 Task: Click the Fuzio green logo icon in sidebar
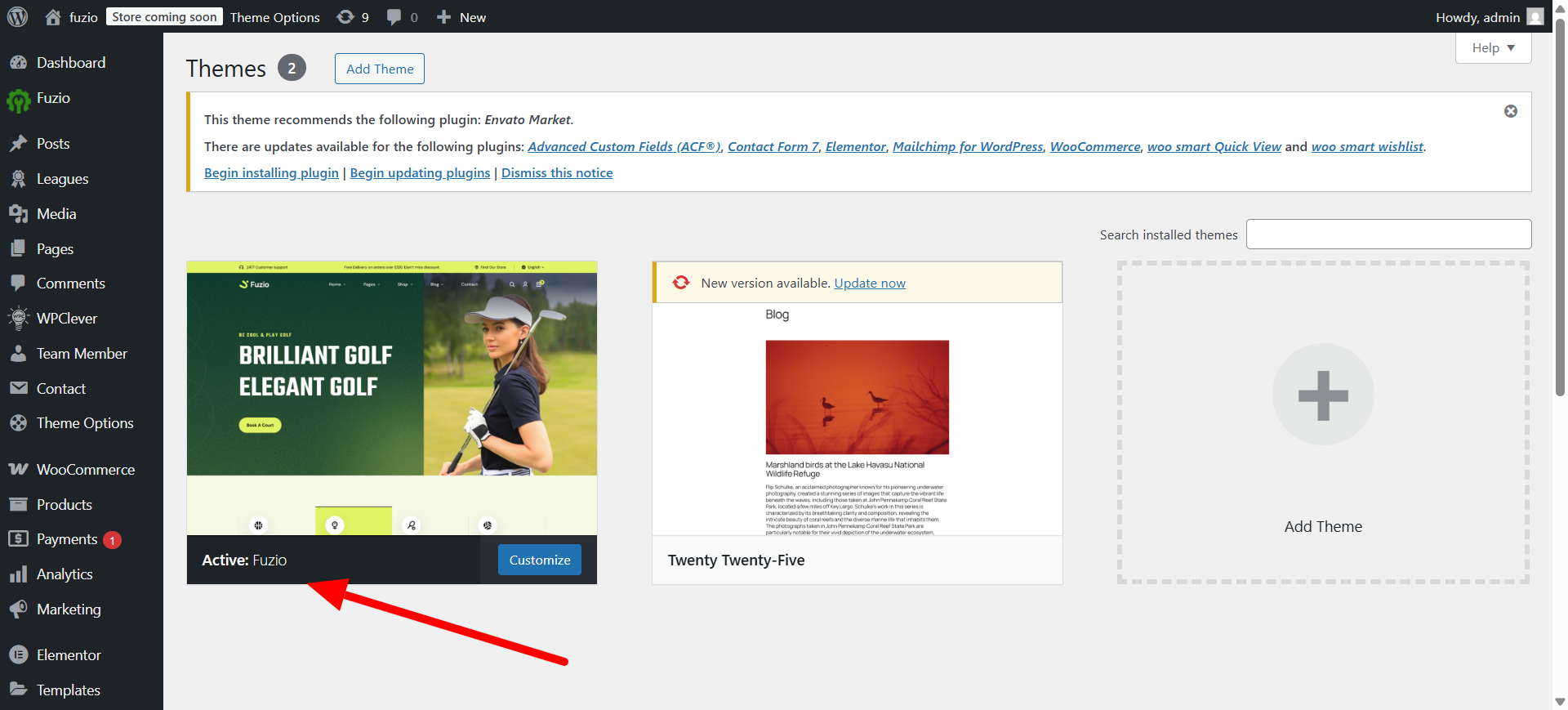18,100
